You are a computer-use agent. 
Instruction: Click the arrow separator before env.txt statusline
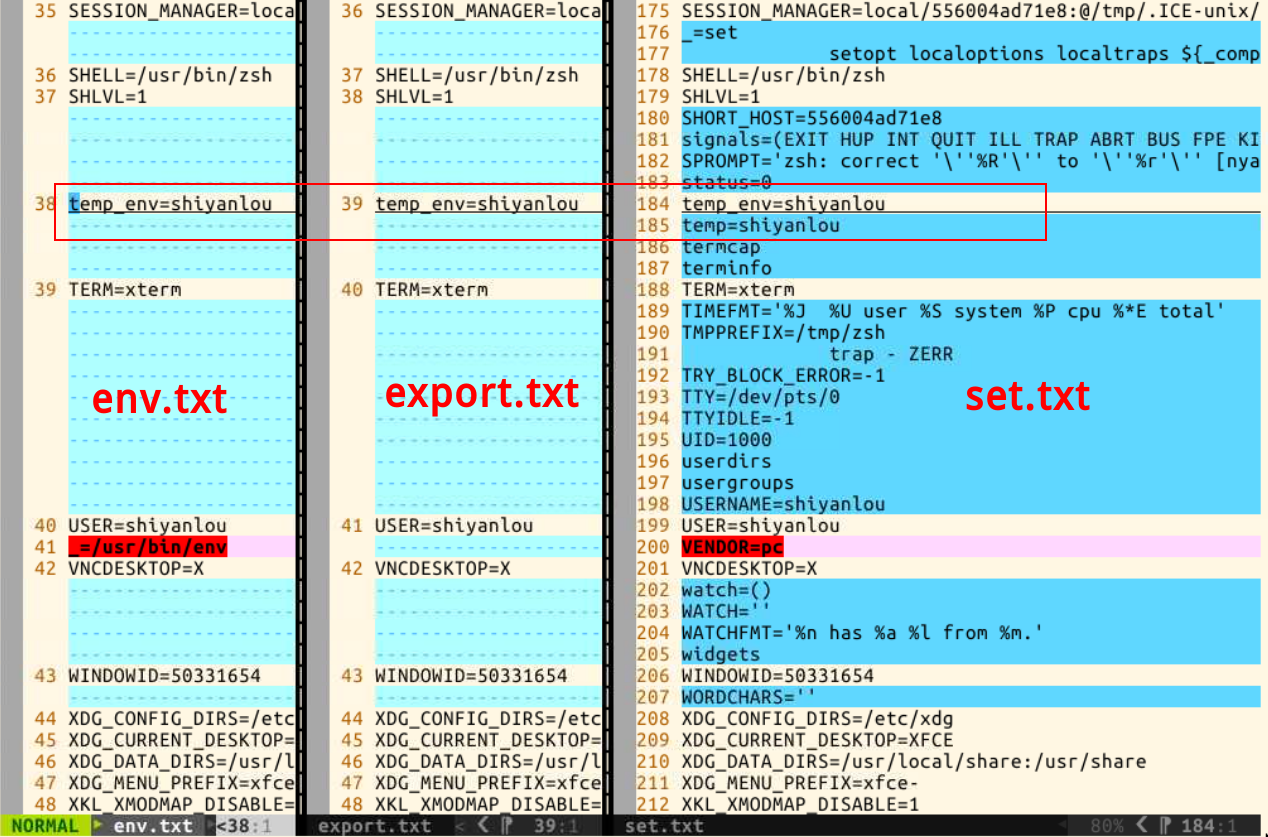click(98, 826)
